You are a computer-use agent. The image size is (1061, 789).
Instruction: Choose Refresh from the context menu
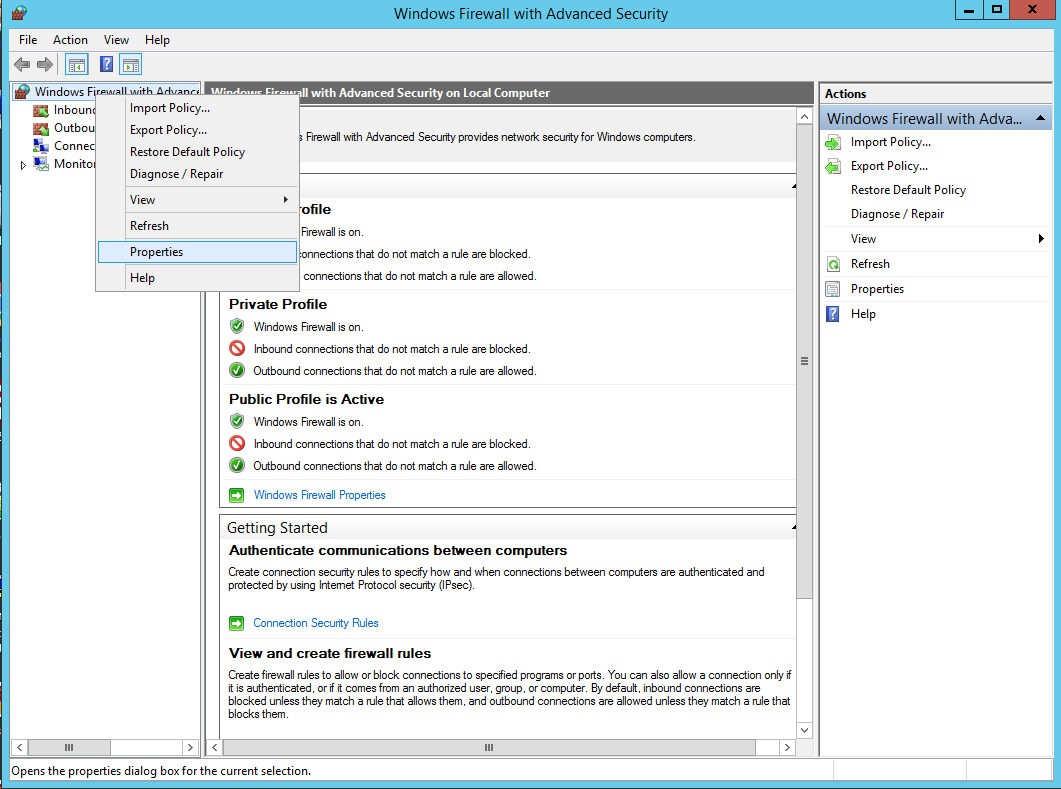pos(198,226)
